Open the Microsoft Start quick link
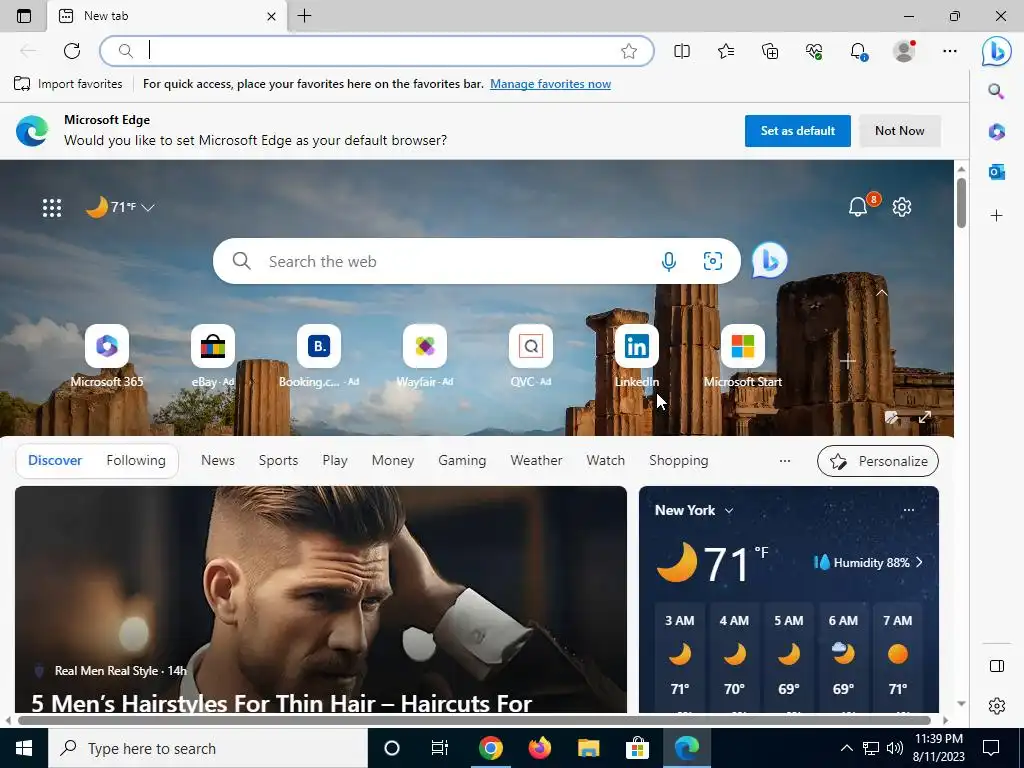Viewport: 1024px width, 768px height. pyautogui.click(x=743, y=357)
